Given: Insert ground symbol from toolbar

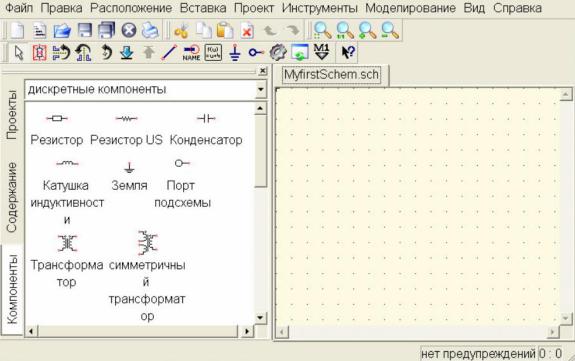Looking at the screenshot, I should coord(235,53).
